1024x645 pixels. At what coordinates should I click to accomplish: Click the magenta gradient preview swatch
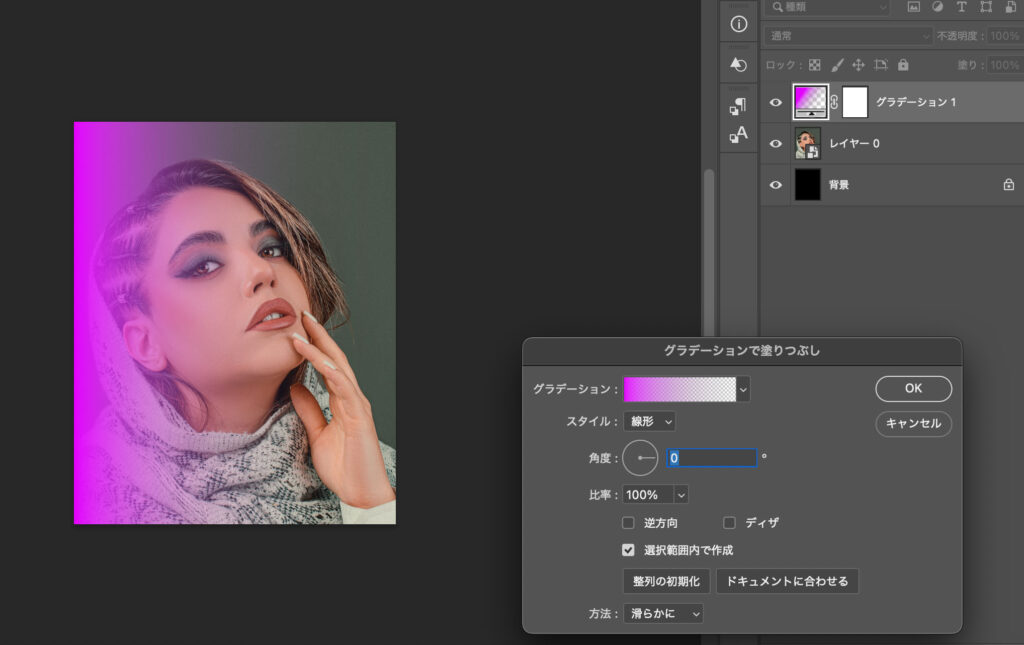point(679,389)
